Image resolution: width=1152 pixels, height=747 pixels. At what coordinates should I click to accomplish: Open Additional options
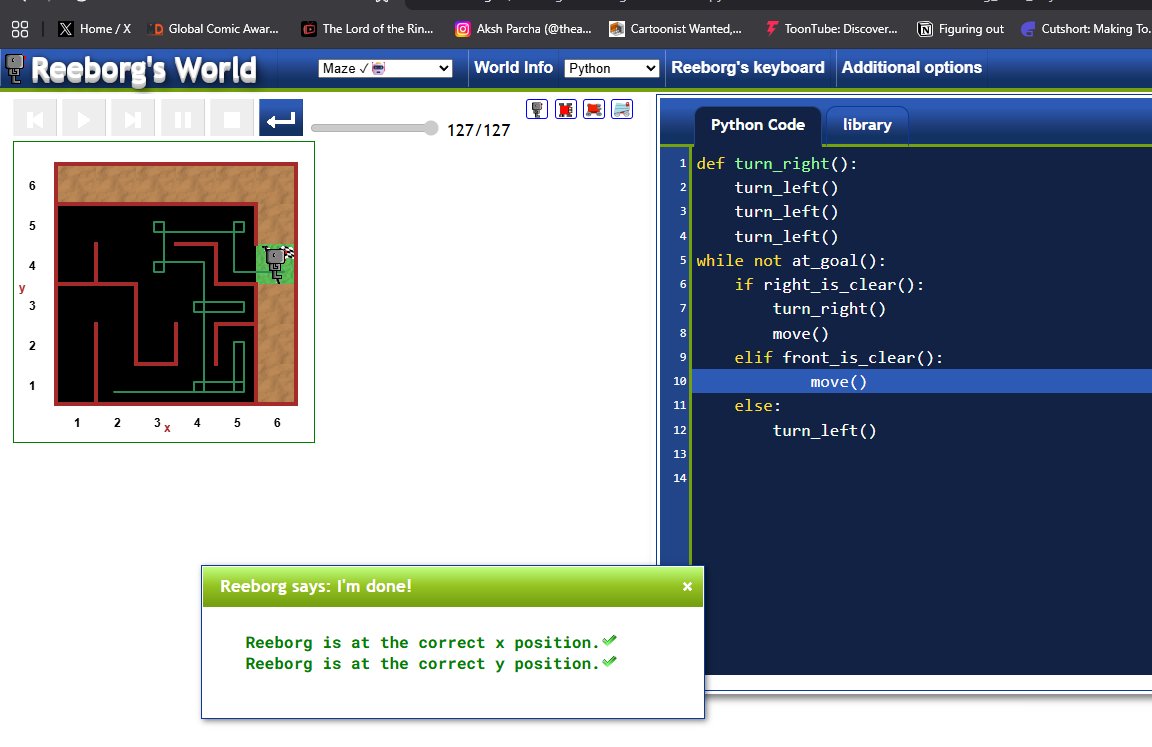911,68
